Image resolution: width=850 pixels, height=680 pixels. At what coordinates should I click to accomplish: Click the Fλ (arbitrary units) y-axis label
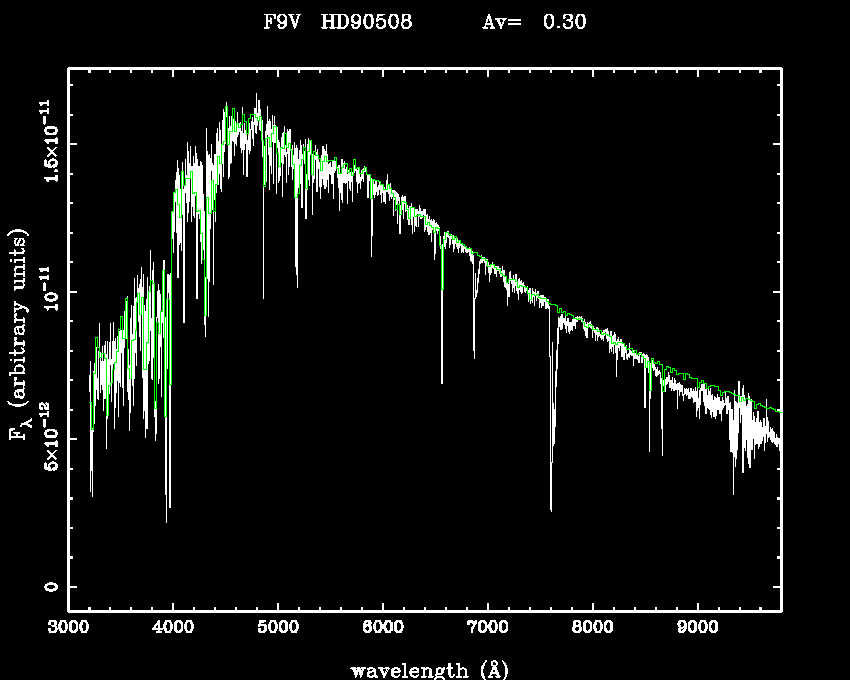click(x=20, y=334)
